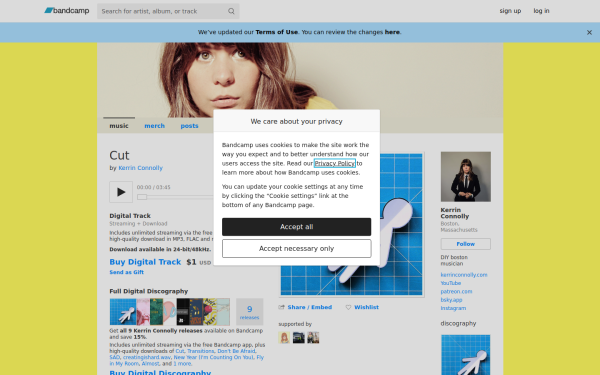Click the Accept all button
This screenshot has height=375, width=600.
(x=297, y=227)
